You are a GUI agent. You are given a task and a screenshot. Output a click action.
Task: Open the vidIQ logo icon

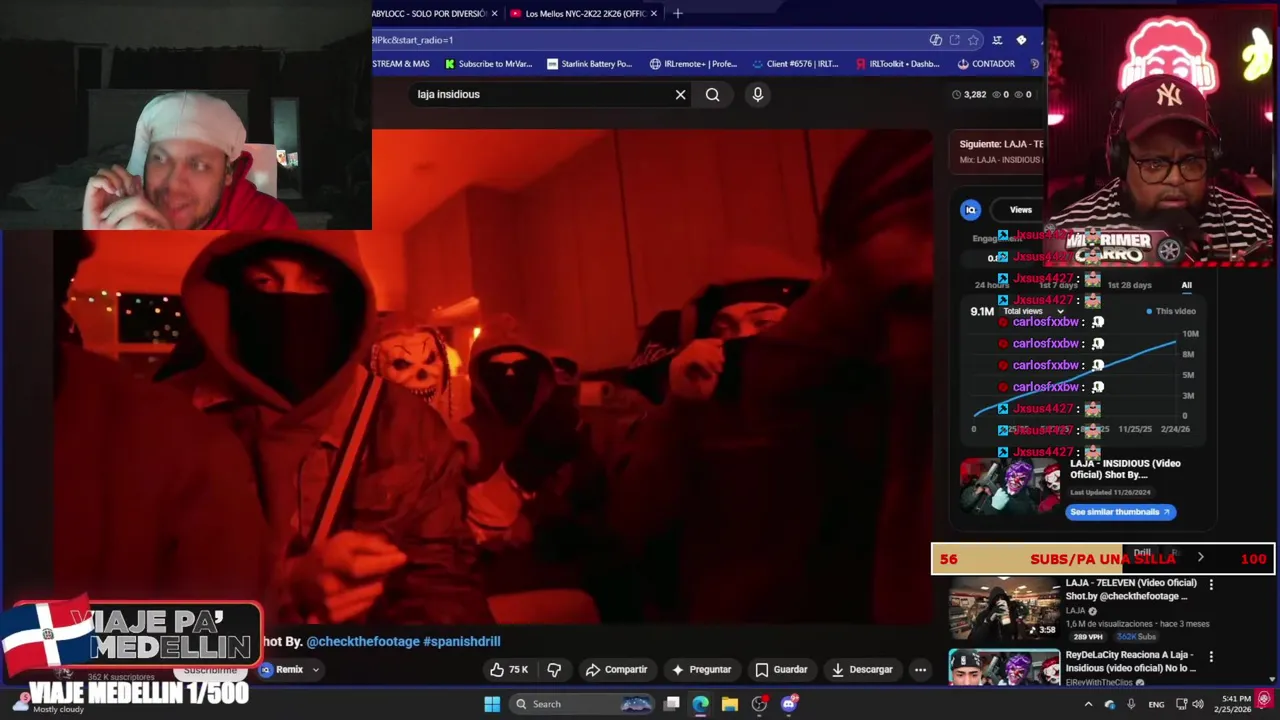point(970,209)
